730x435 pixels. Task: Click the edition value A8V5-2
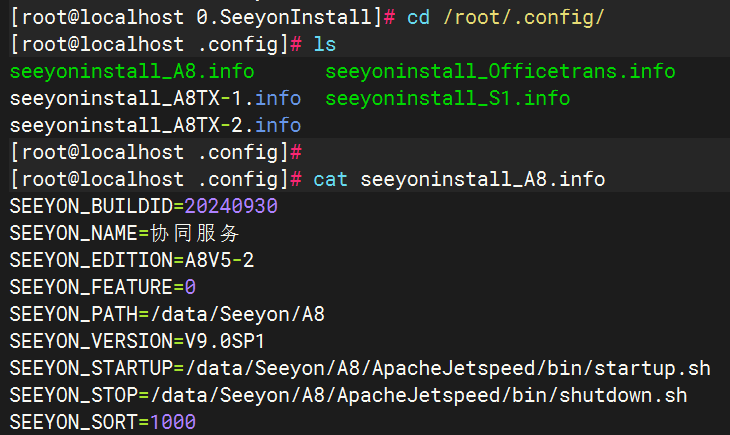[x=219, y=260]
